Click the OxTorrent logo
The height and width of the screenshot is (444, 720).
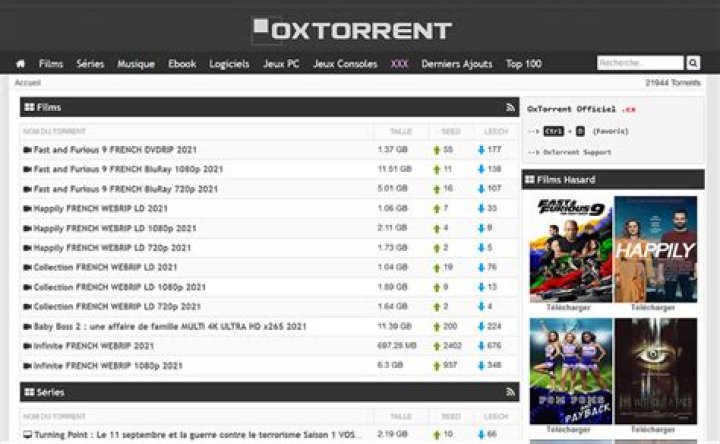(x=352, y=30)
